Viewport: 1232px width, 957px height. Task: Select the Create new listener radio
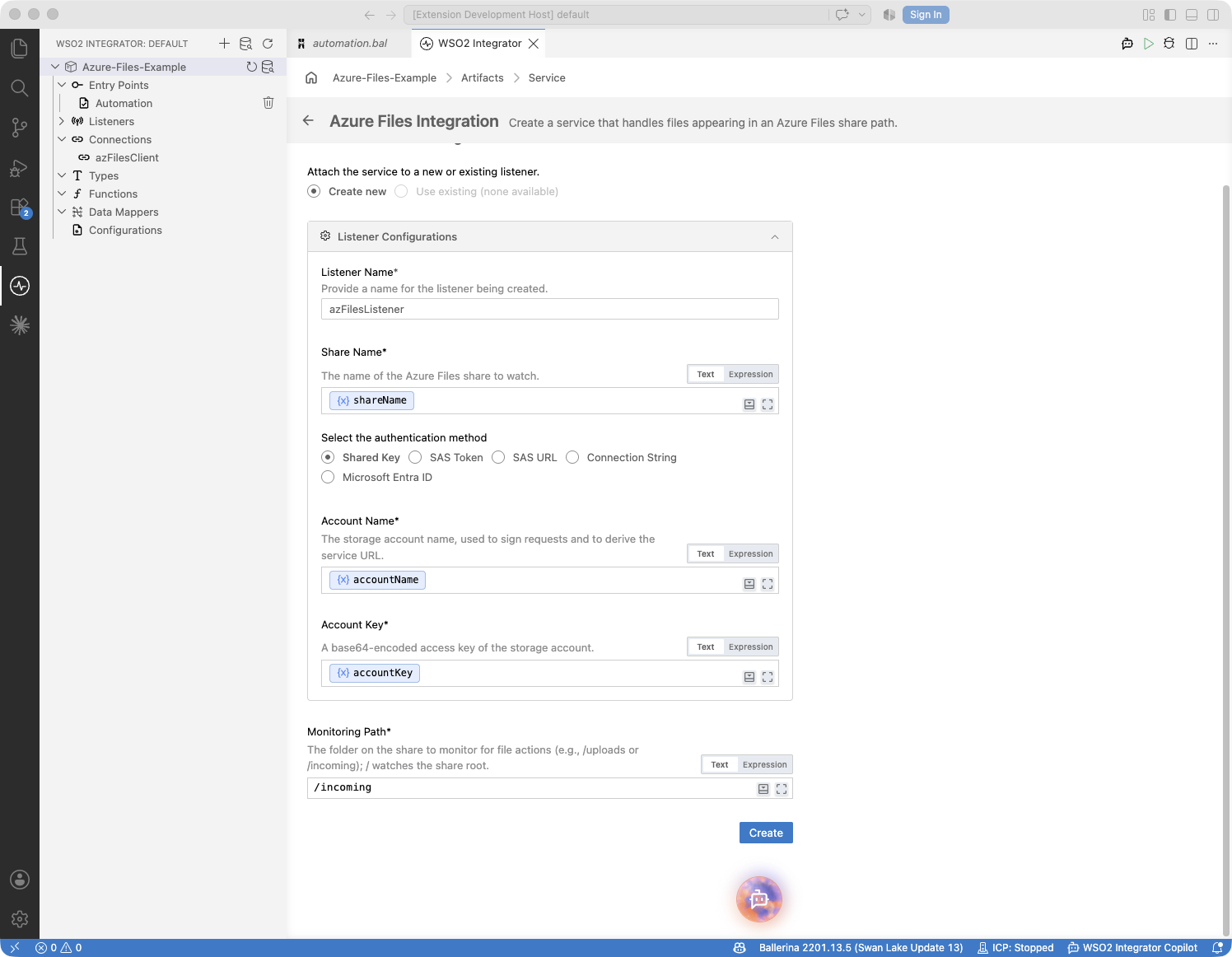point(314,191)
